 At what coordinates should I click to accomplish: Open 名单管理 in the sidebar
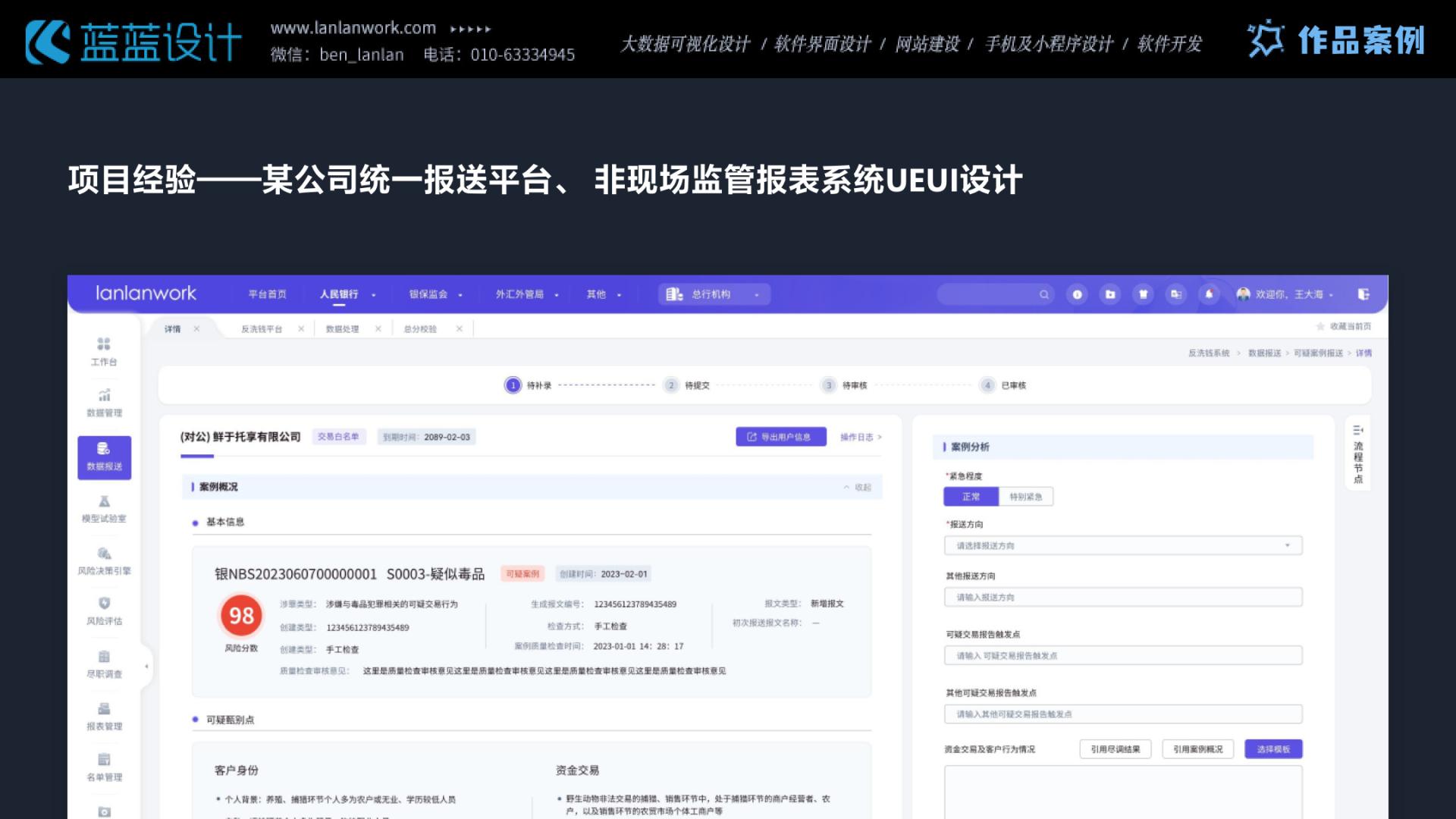[x=104, y=767]
